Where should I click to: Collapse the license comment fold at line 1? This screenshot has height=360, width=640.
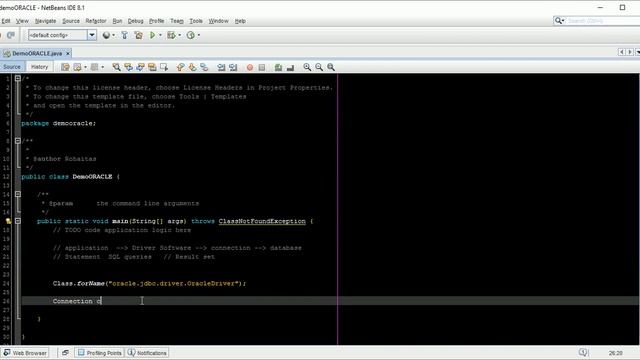tap(18, 78)
